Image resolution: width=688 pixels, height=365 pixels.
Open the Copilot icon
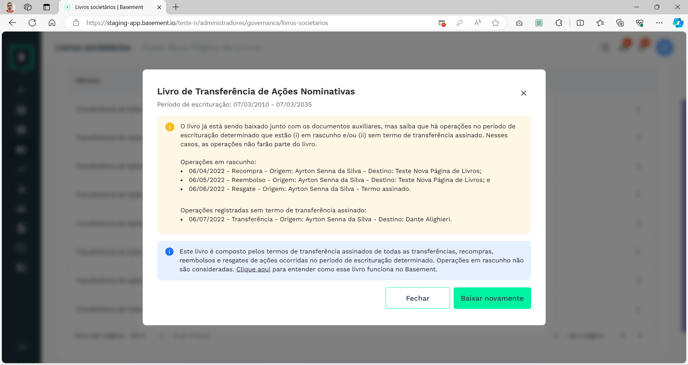678,23
